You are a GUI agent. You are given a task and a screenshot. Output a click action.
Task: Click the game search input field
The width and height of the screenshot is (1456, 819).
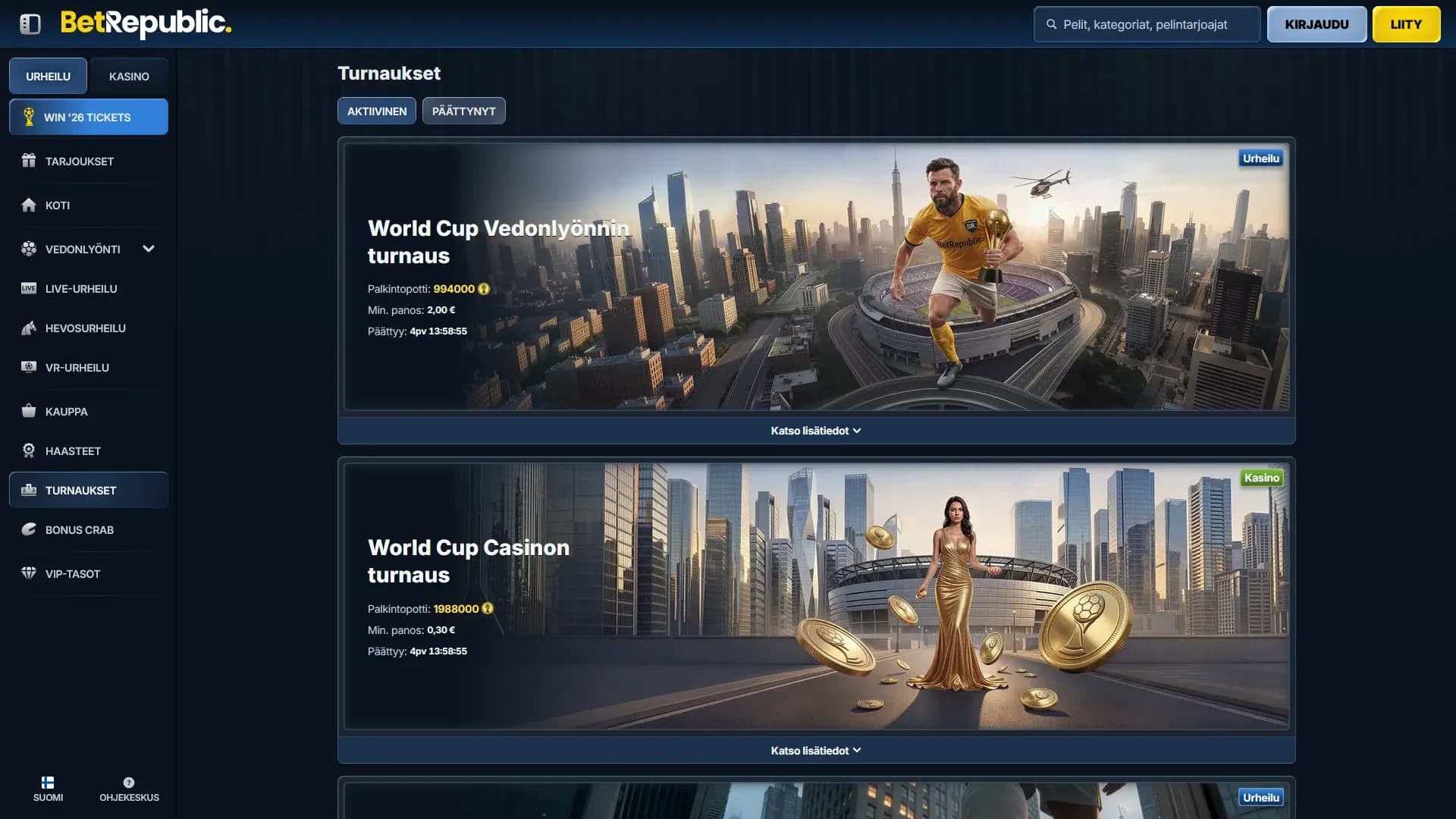(1147, 24)
